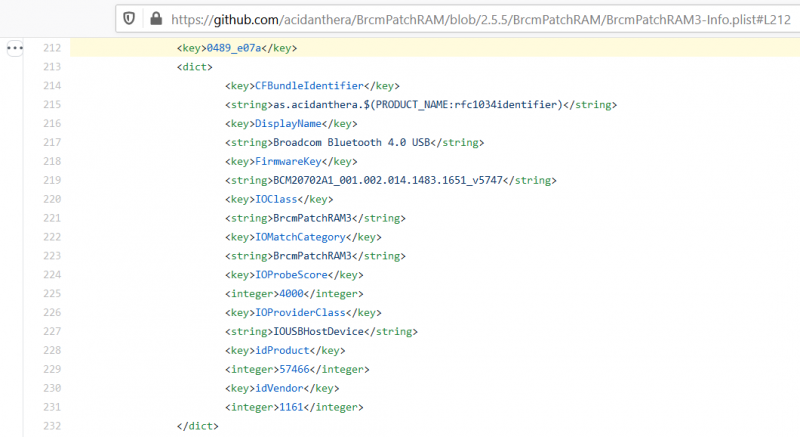
Task: Select line number 229
Action: (52, 369)
